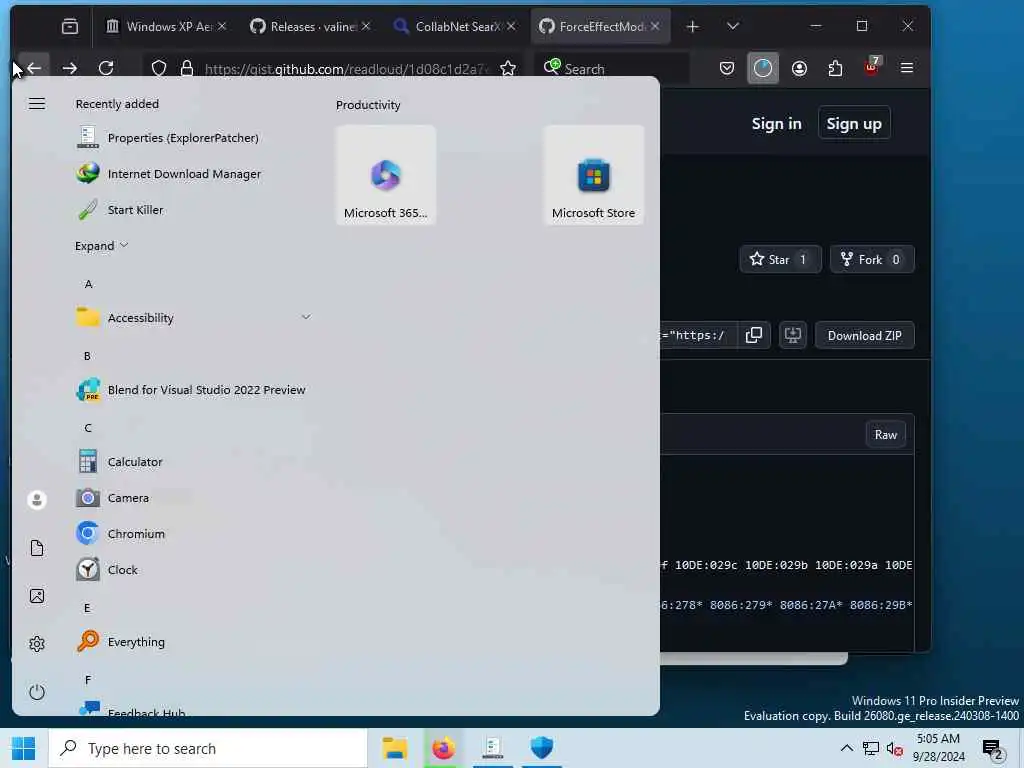Click the Power icon in Start menu
Viewport: 1024px width, 768px height.
(x=37, y=692)
